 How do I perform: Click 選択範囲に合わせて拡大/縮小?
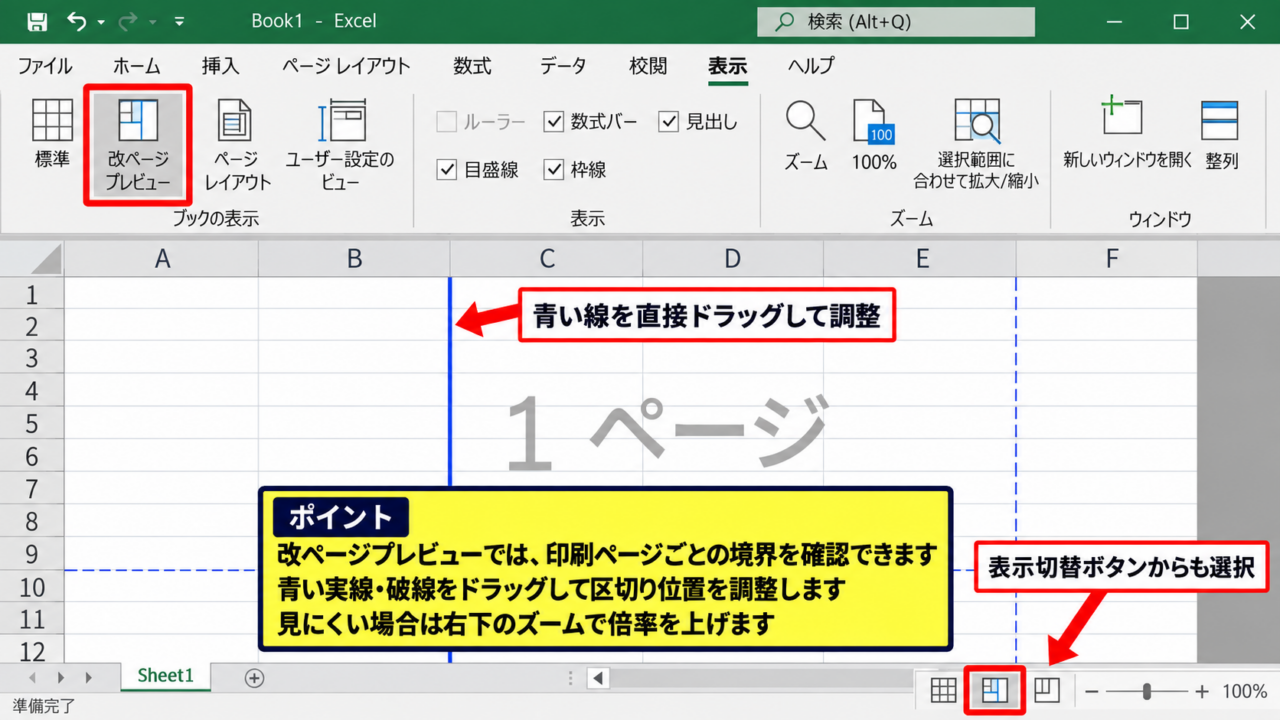pyautogui.click(x=976, y=145)
